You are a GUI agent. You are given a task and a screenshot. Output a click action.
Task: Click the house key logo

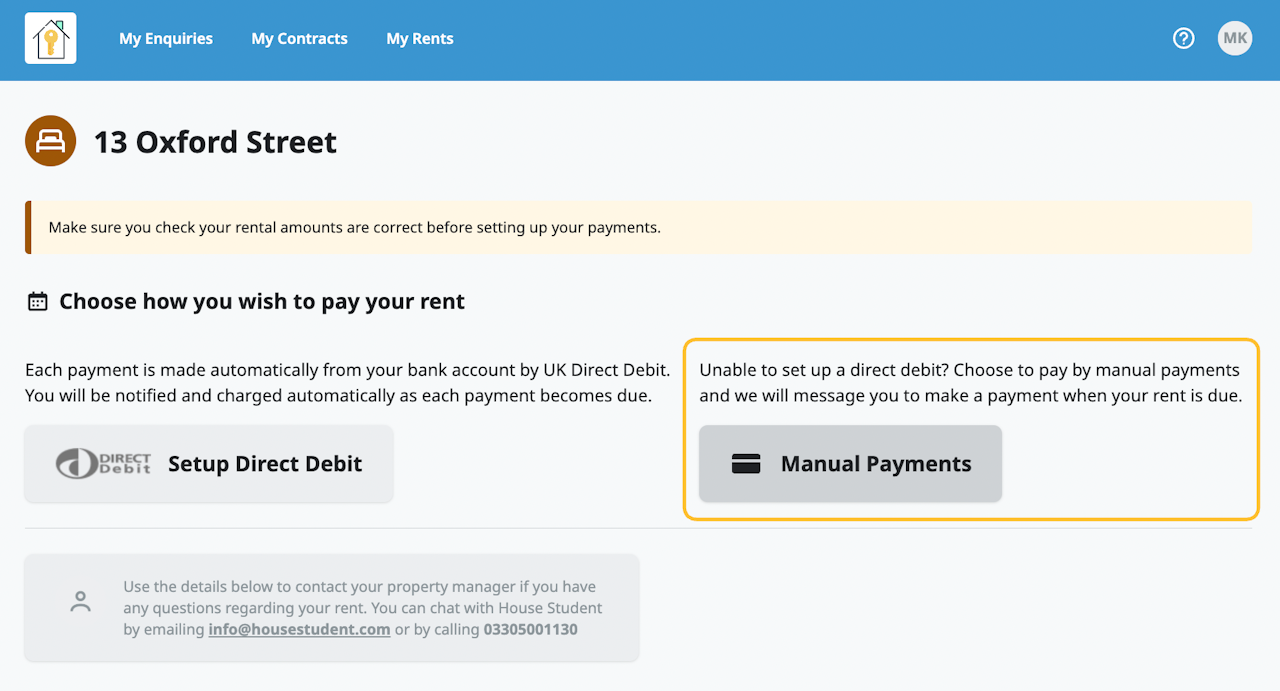point(50,39)
